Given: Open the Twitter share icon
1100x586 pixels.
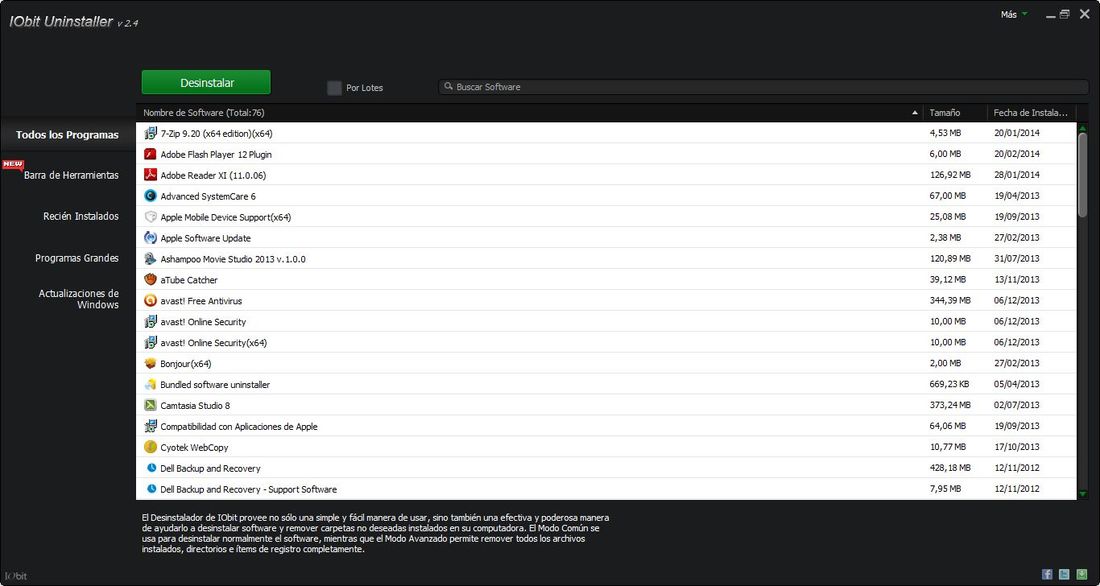Looking at the screenshot, I should click(x=1064, y=574).
